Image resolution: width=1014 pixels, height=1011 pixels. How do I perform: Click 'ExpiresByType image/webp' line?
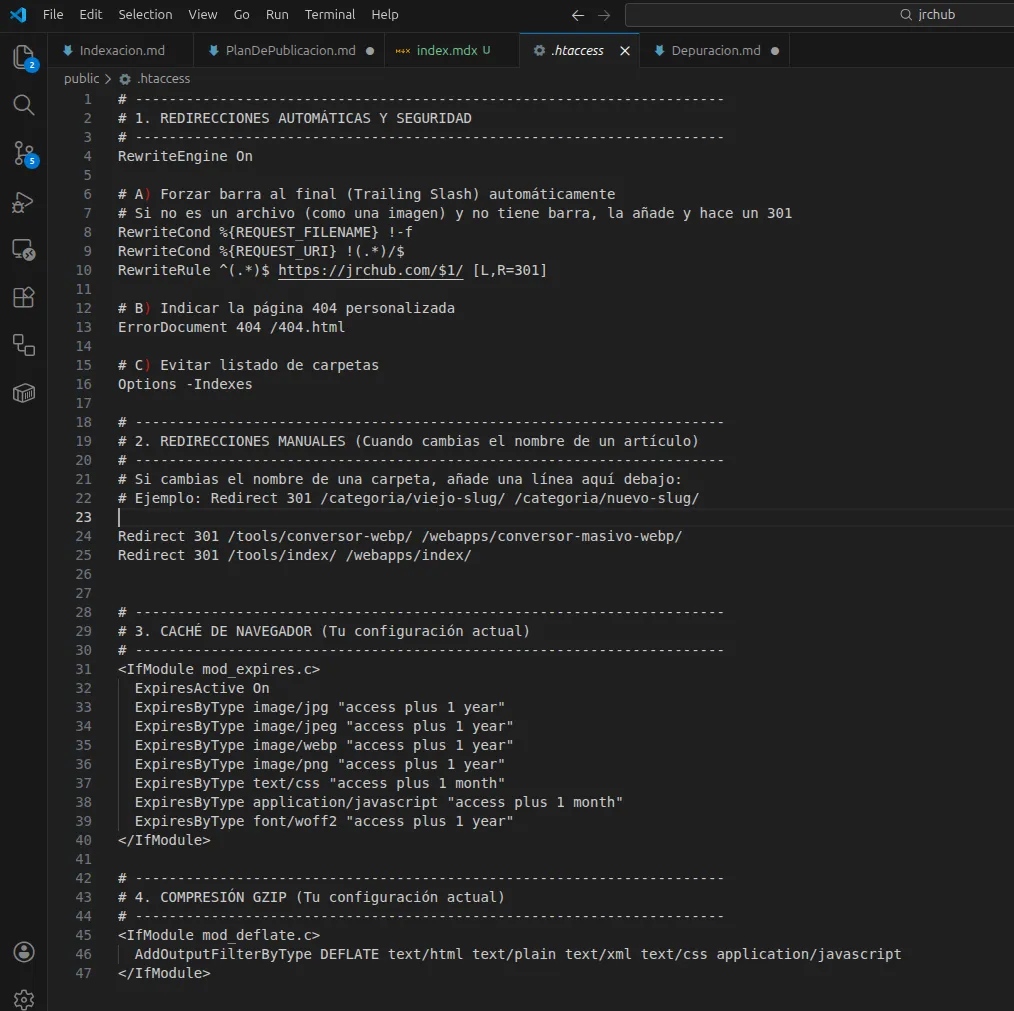point(324,745)
